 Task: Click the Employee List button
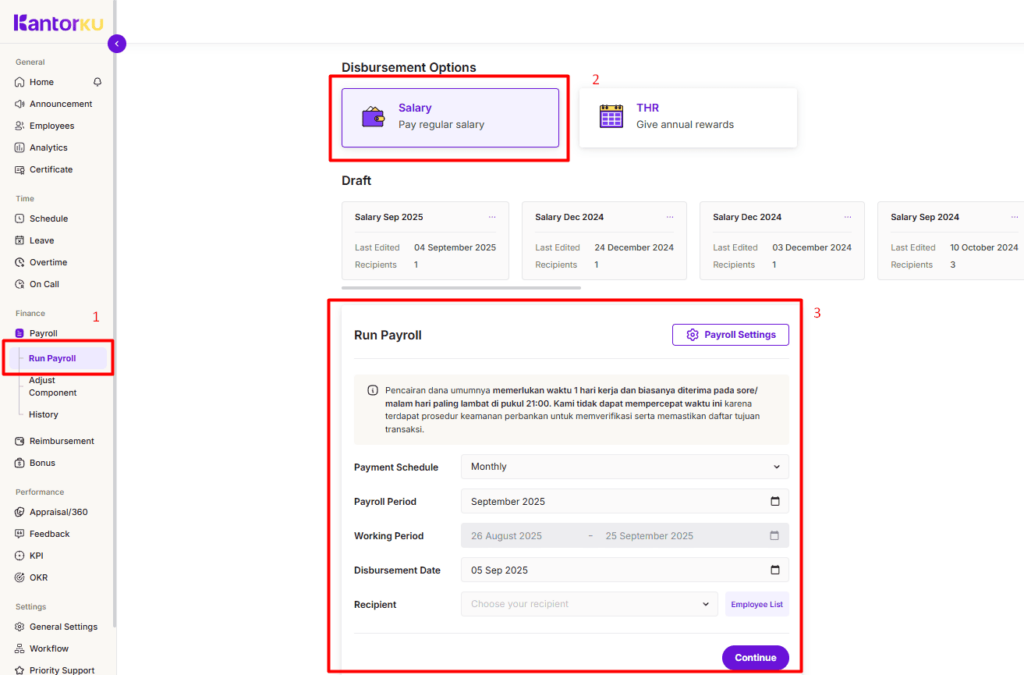click(756, 604)
